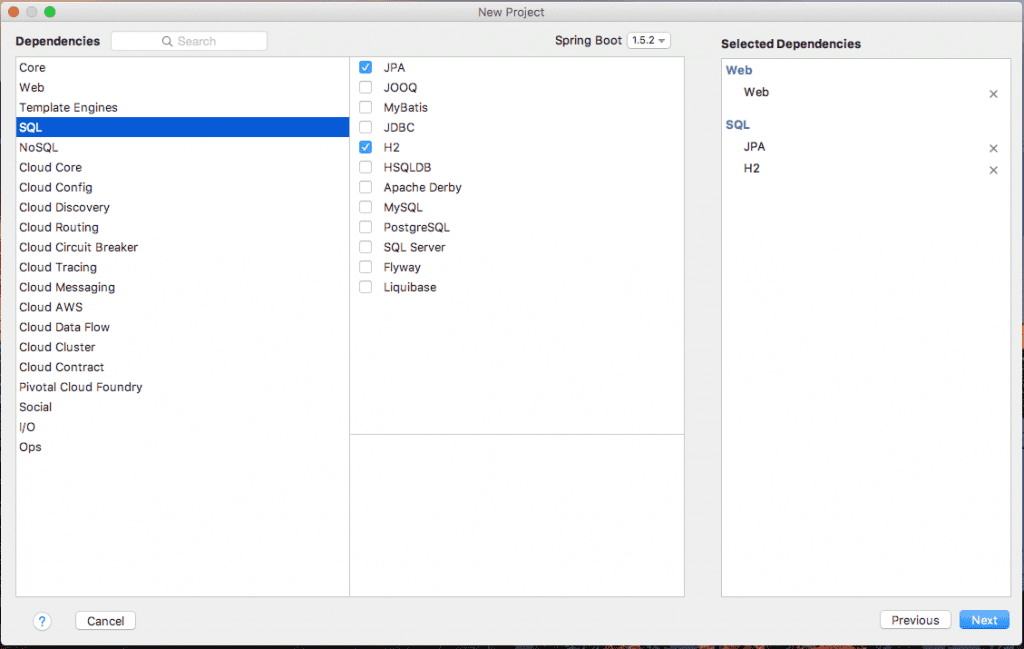Open the Cloud AWS category
Screen dimensions: 1024x649
[51, 308]
